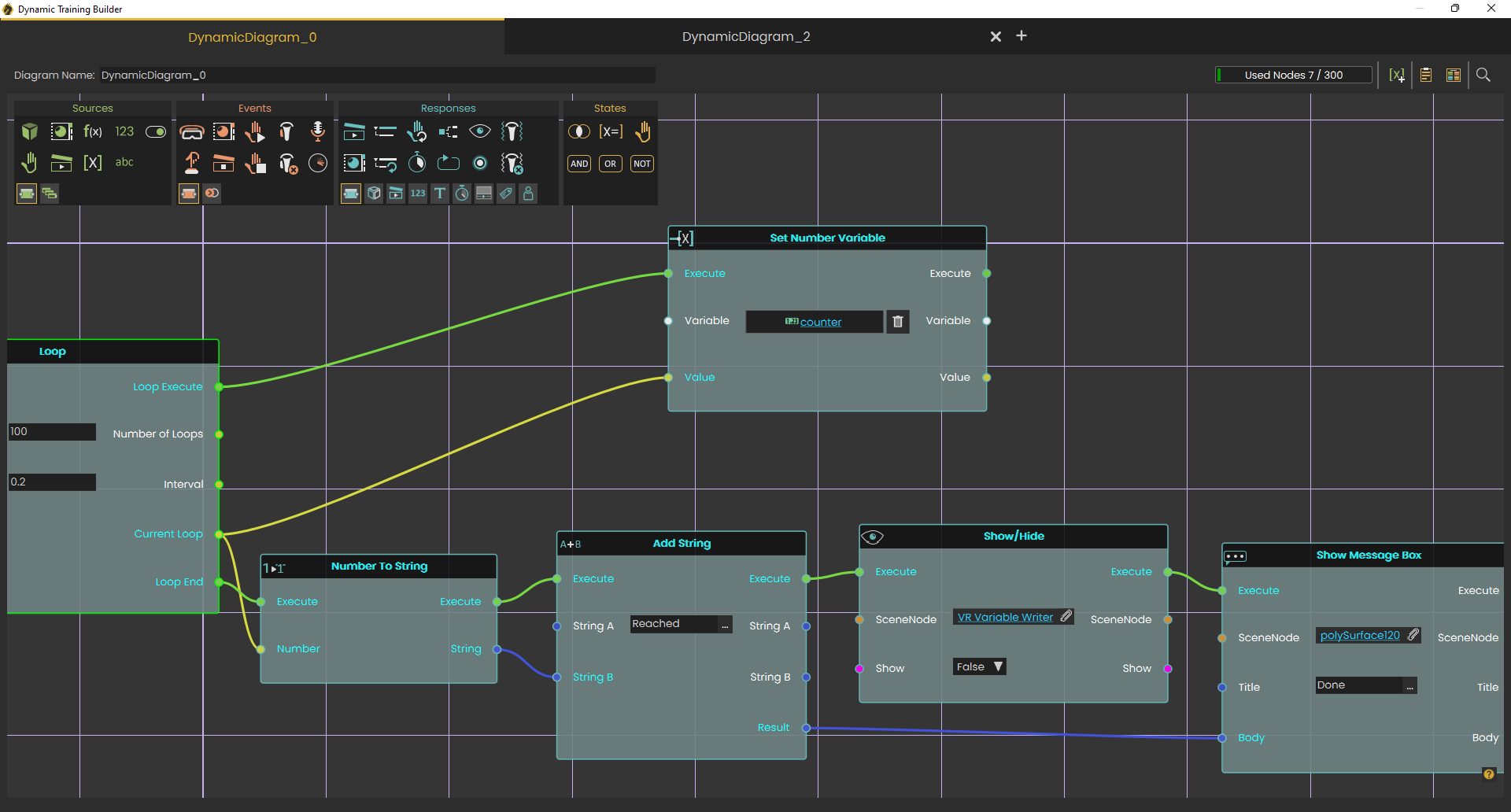
Task: Click the polySurface120 scene node link
Action: tap(1360, 636)
